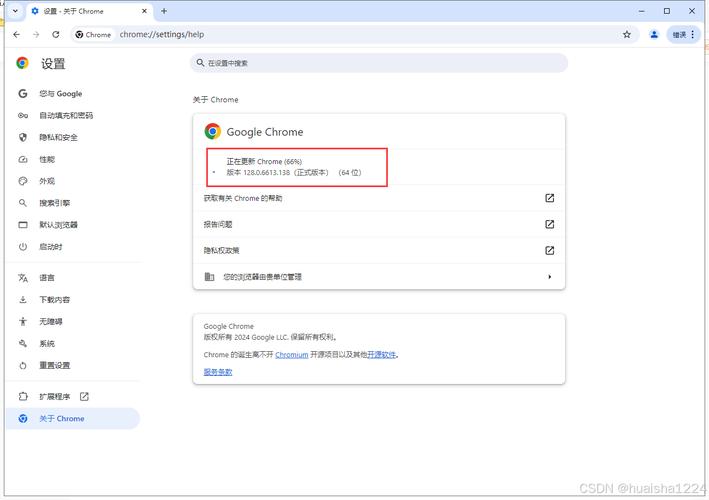The width and height of the screenshot is (709, 500).
Task: Click Chrome icon beside 关于 Chrome sidebar item
Action: [23, 419]
